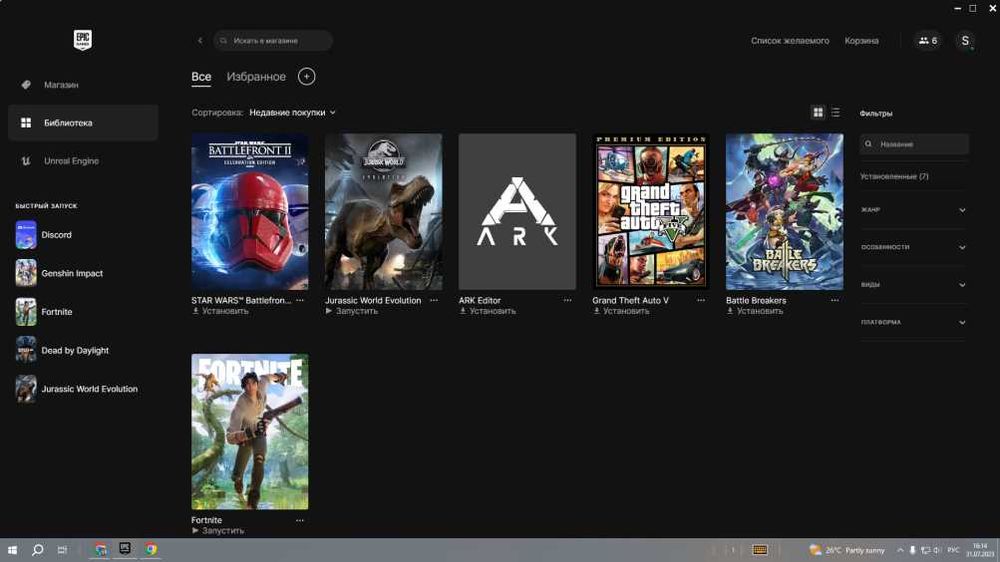Open options menu for STAR WARS Battlefront
Image resolution: width=1000 pixels, height=562 pixels.
[x=300, y=300]
